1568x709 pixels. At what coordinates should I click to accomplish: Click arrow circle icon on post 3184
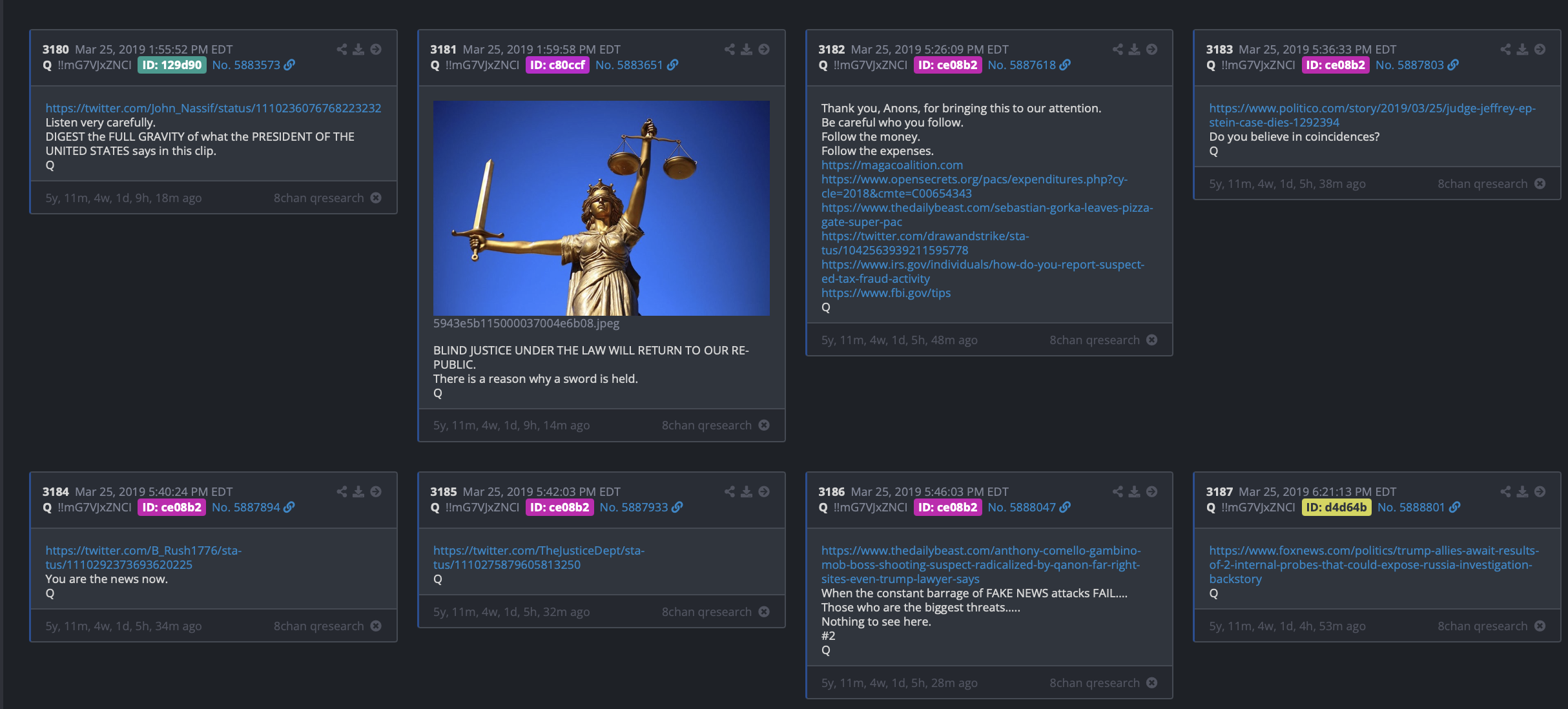[376, 491]
